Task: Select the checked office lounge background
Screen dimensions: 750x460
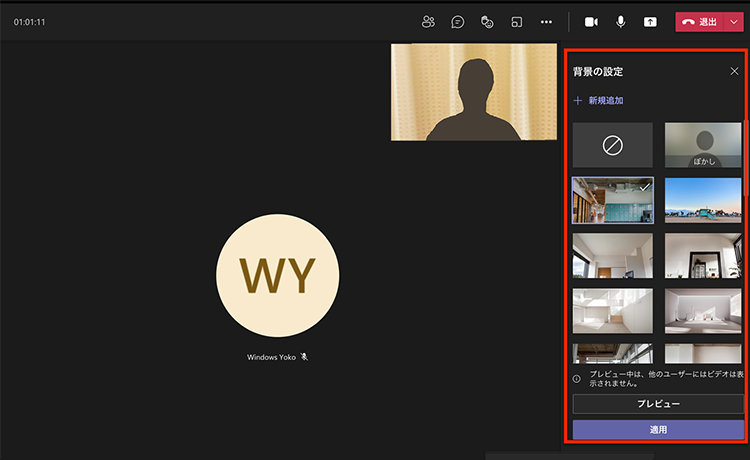Action: pyautogui.click(x=612, y=200)
